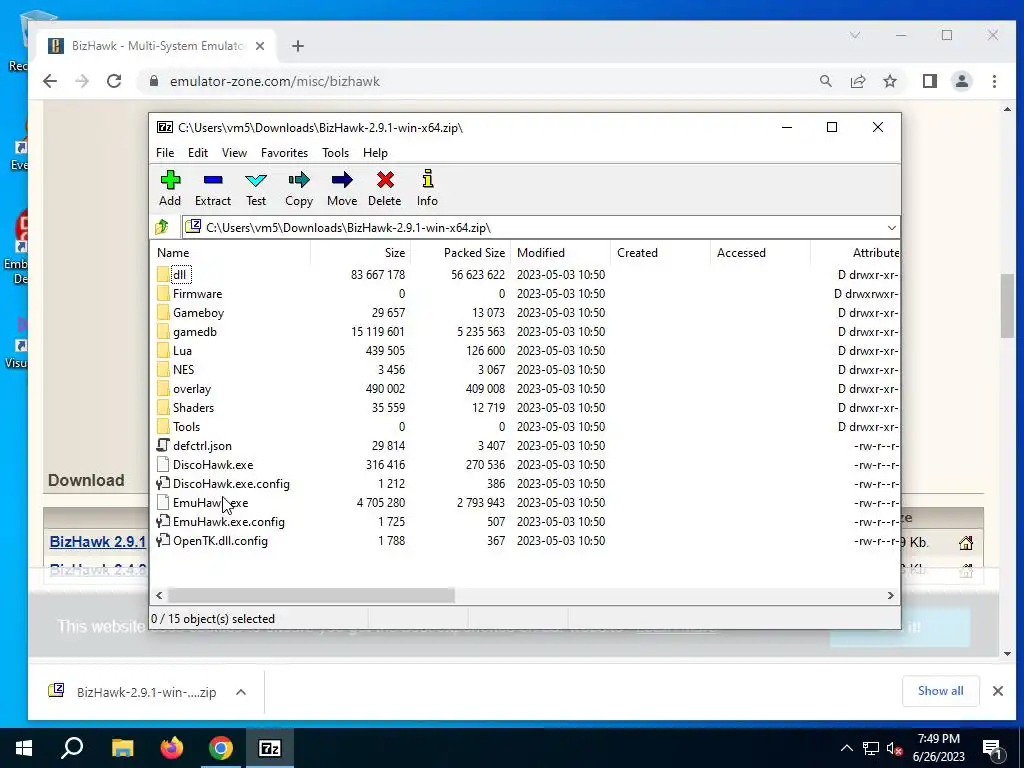Open the File menu in 7-Zip

[165, 152]
